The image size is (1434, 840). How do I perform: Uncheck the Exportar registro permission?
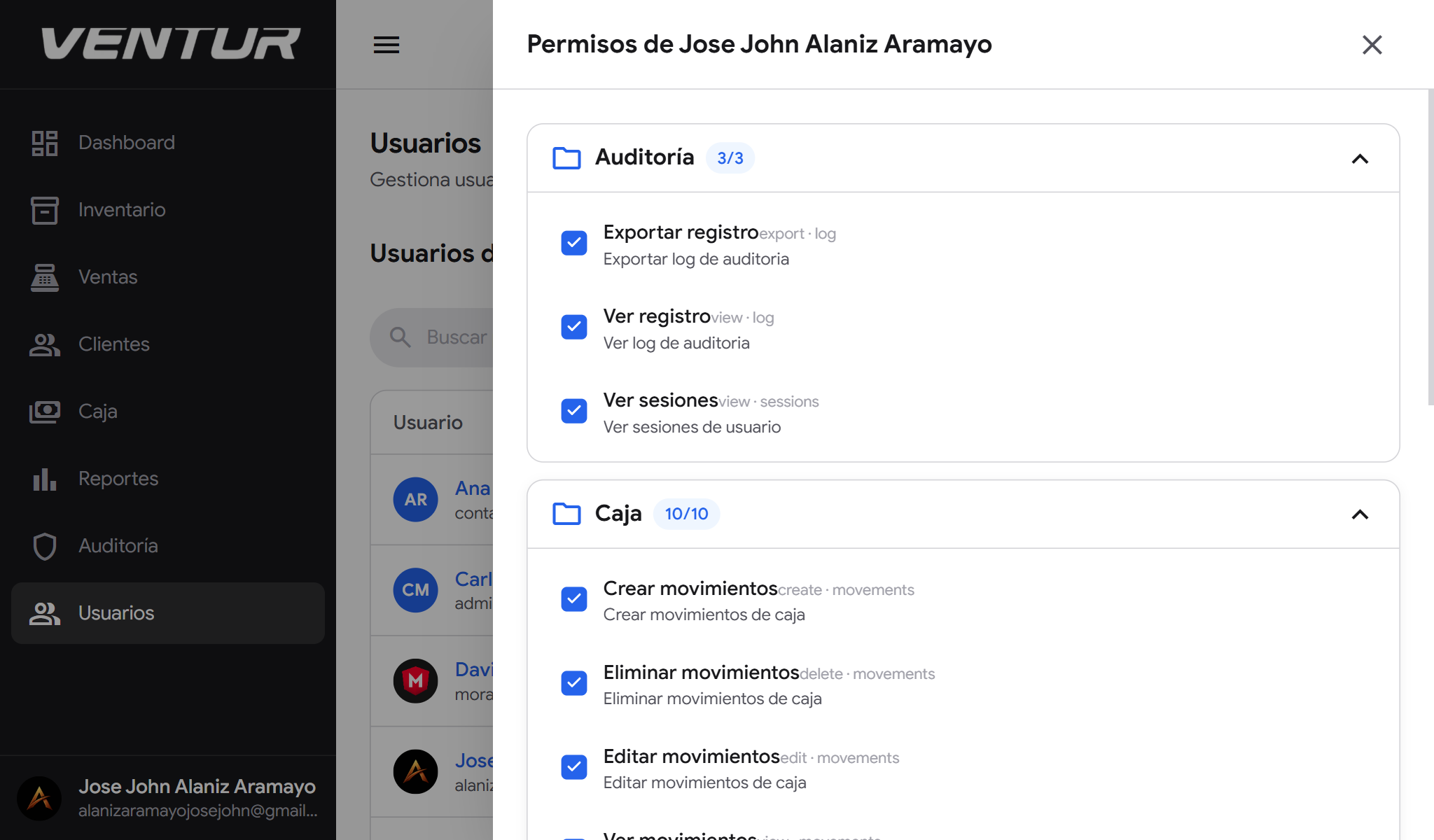pyautogui.click(x=574, y=243)
